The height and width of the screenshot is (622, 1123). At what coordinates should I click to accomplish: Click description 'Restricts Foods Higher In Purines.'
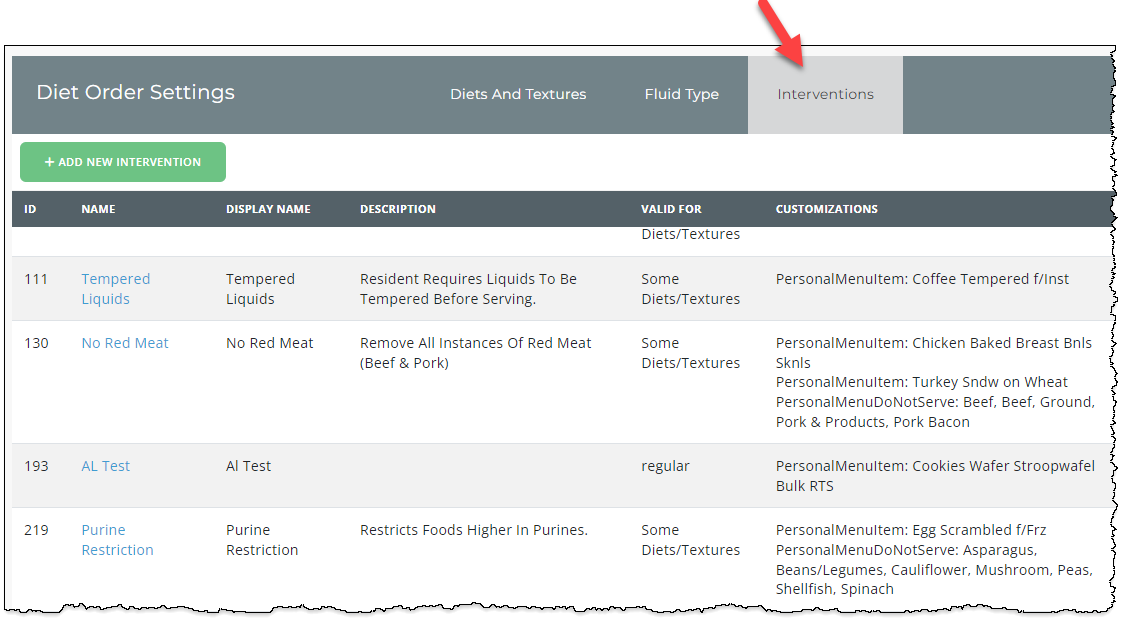tap(473, 530)
